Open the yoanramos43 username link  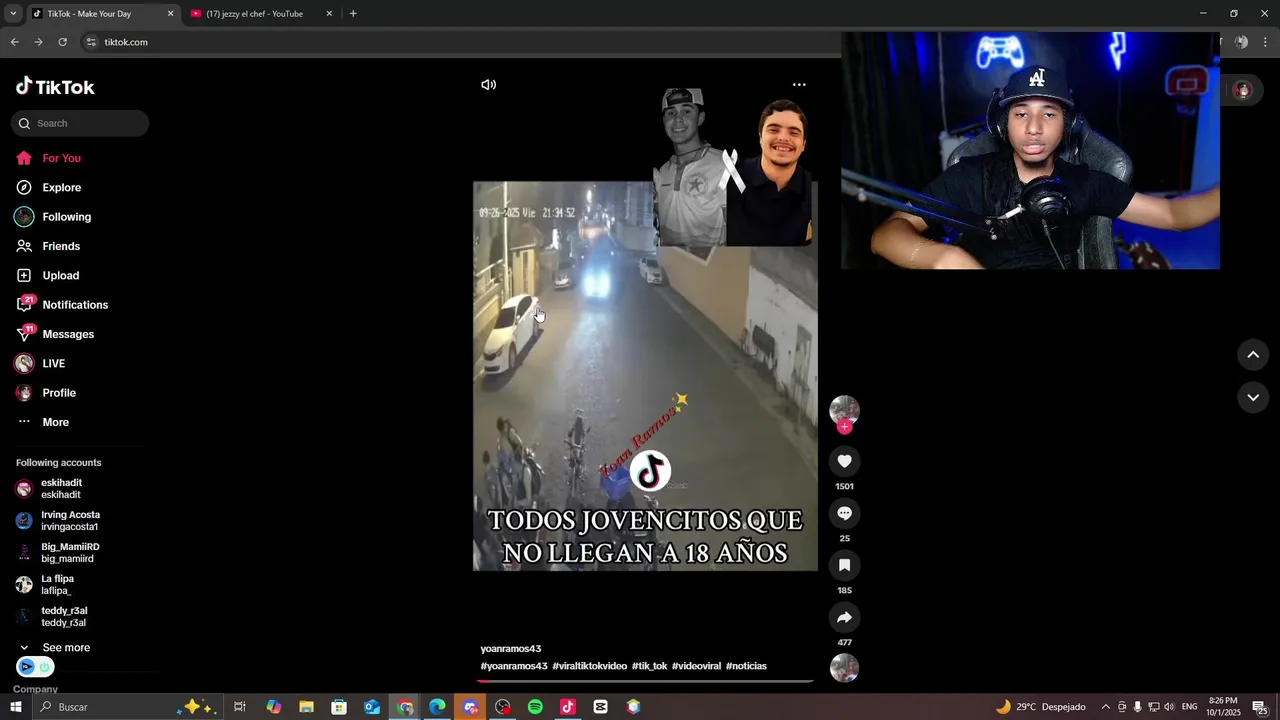(510, 649)
